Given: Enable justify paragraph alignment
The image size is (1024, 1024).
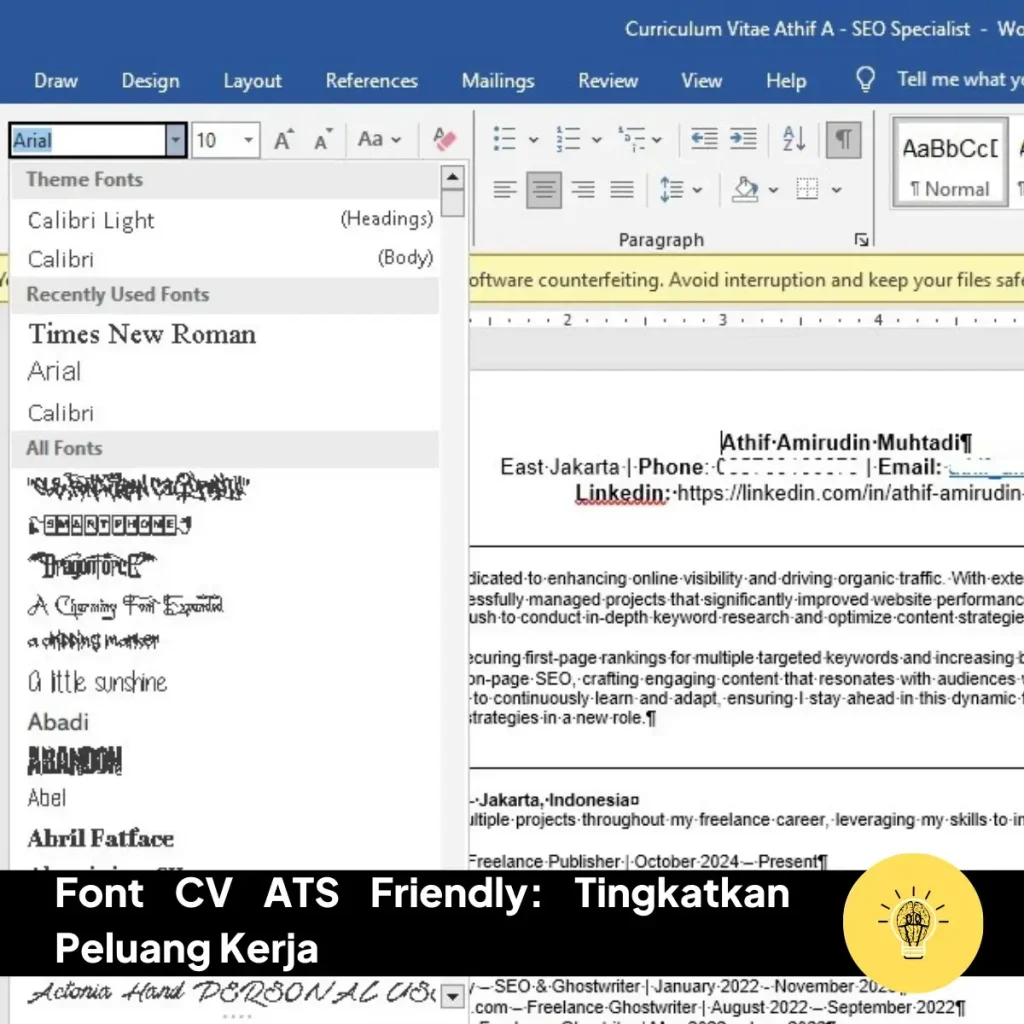Looking at the screenshot, I should 623,189.
